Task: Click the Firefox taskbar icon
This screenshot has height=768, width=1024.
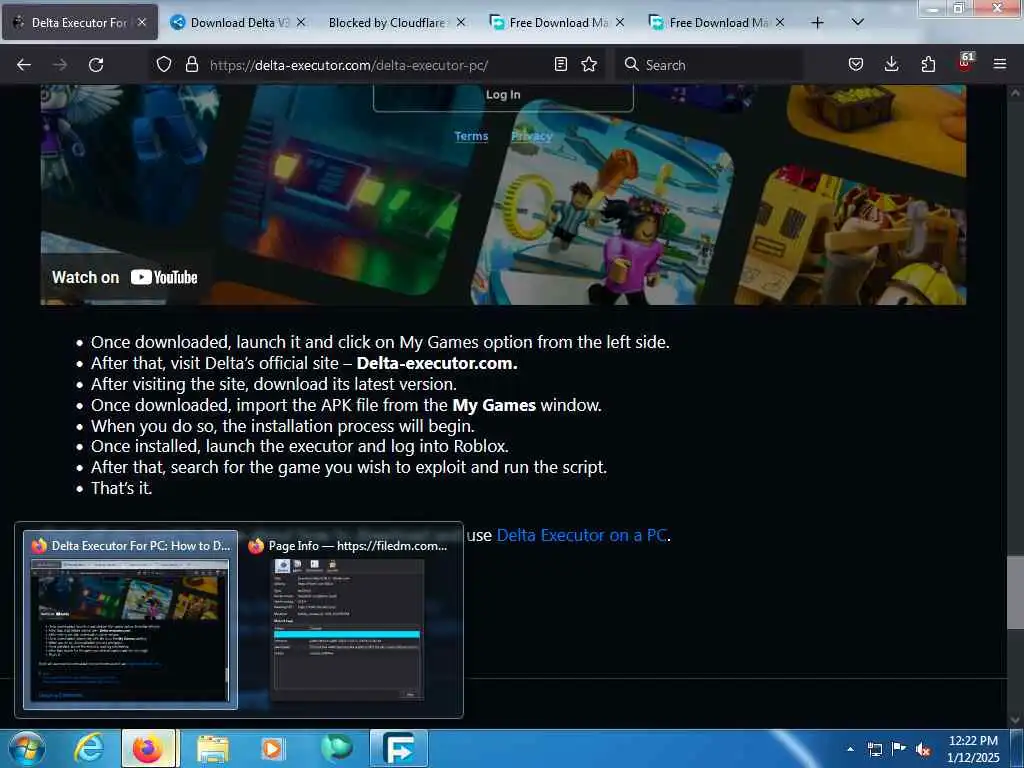Action: point(148,748)
